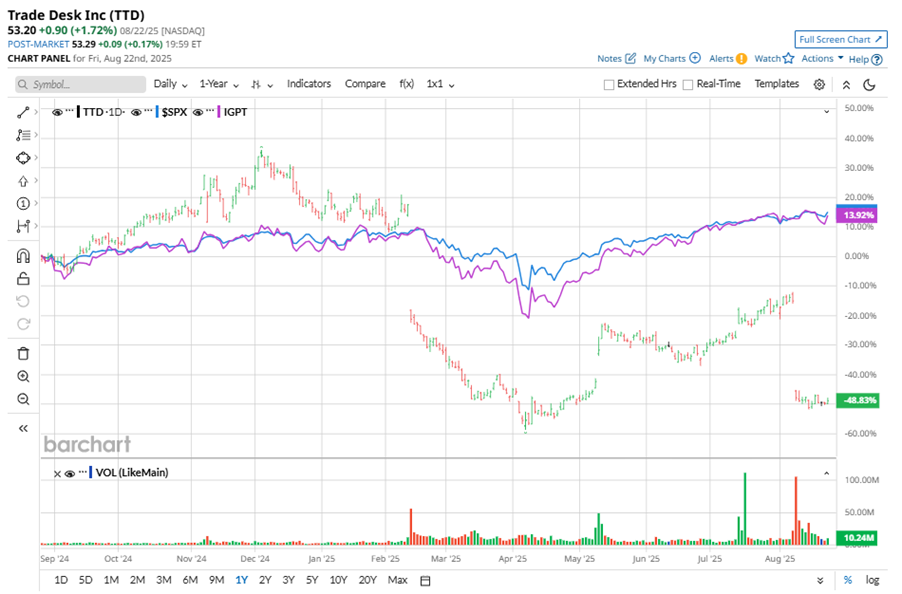
Task: Click the green -48.83% price label
Action: coord(857,400)
